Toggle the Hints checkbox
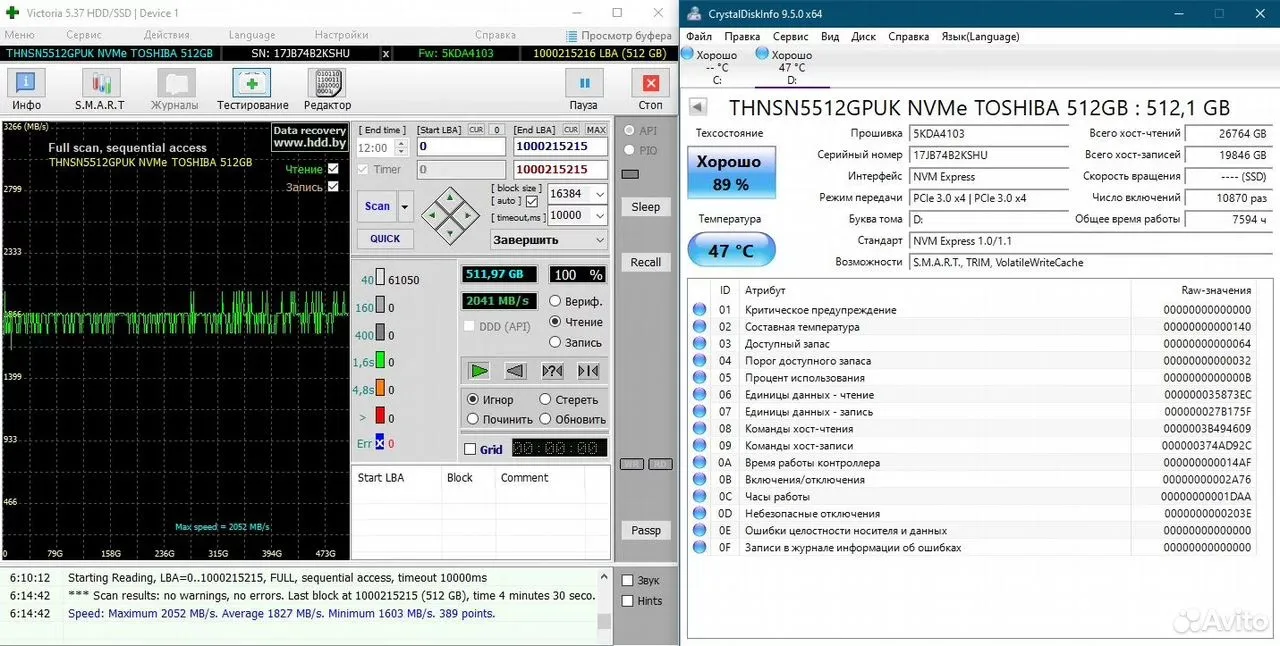 (x=627, y=601)
